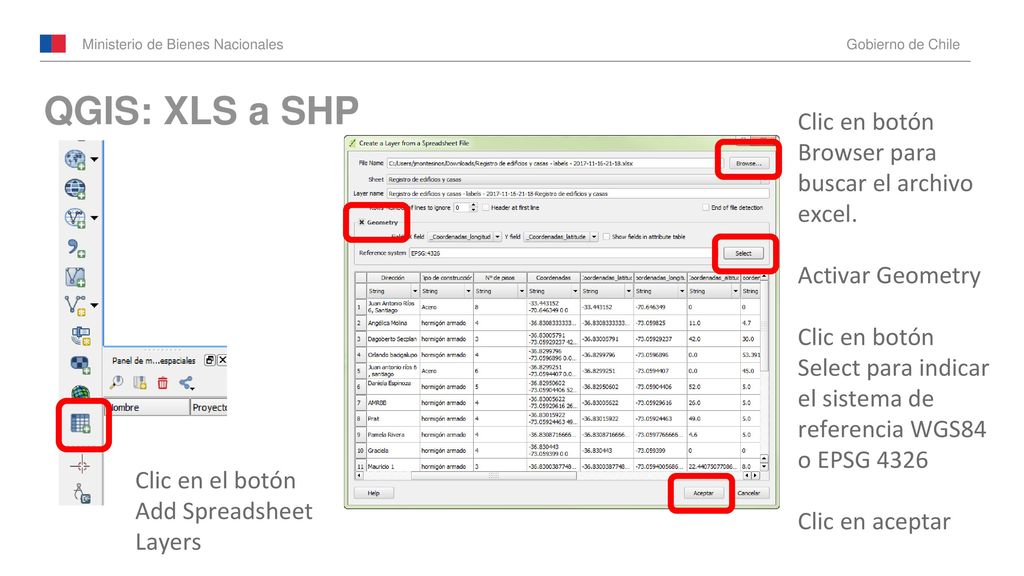
Task: Click the Proyecto column header in bookmarks
Action: pyautogui.click(x=209, y=407)
